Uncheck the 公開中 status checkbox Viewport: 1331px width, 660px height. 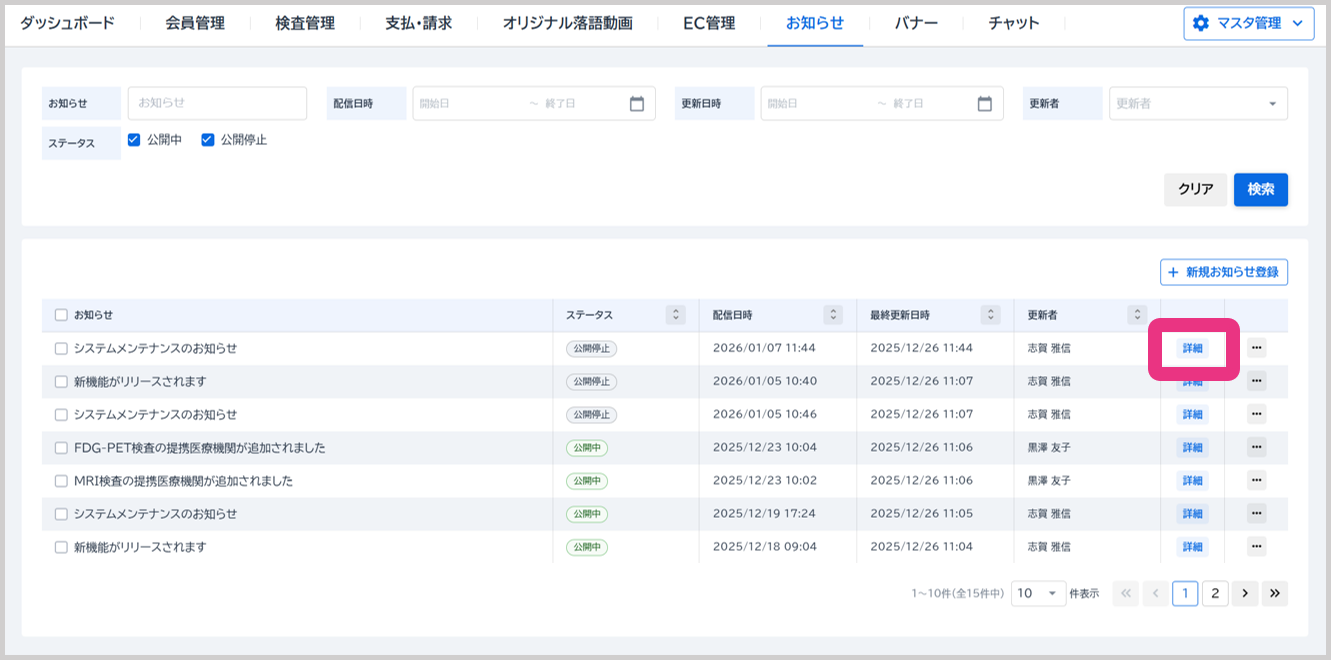click(135, 140)
